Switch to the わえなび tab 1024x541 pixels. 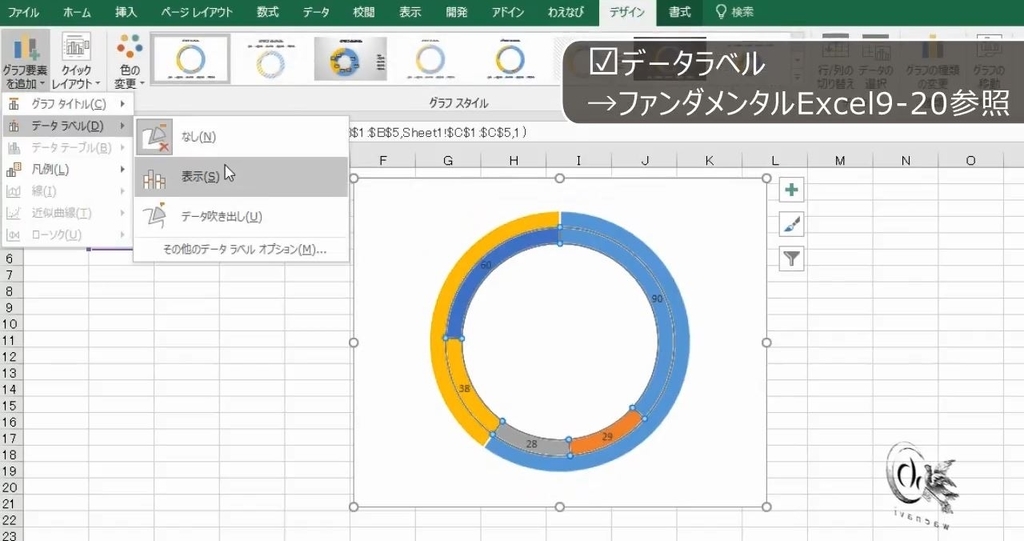click(x=566, y=12)
